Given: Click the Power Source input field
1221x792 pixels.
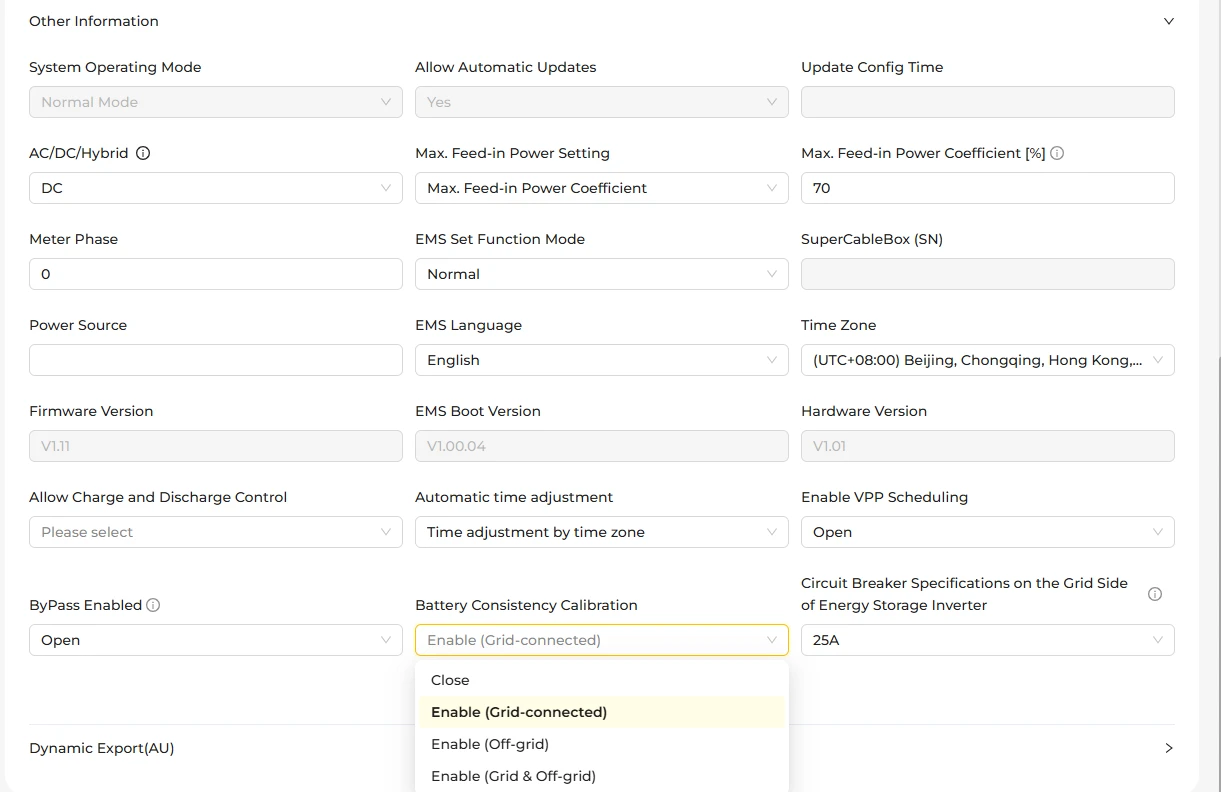Looking at the screenshot, I should click(x=216, y=360).
